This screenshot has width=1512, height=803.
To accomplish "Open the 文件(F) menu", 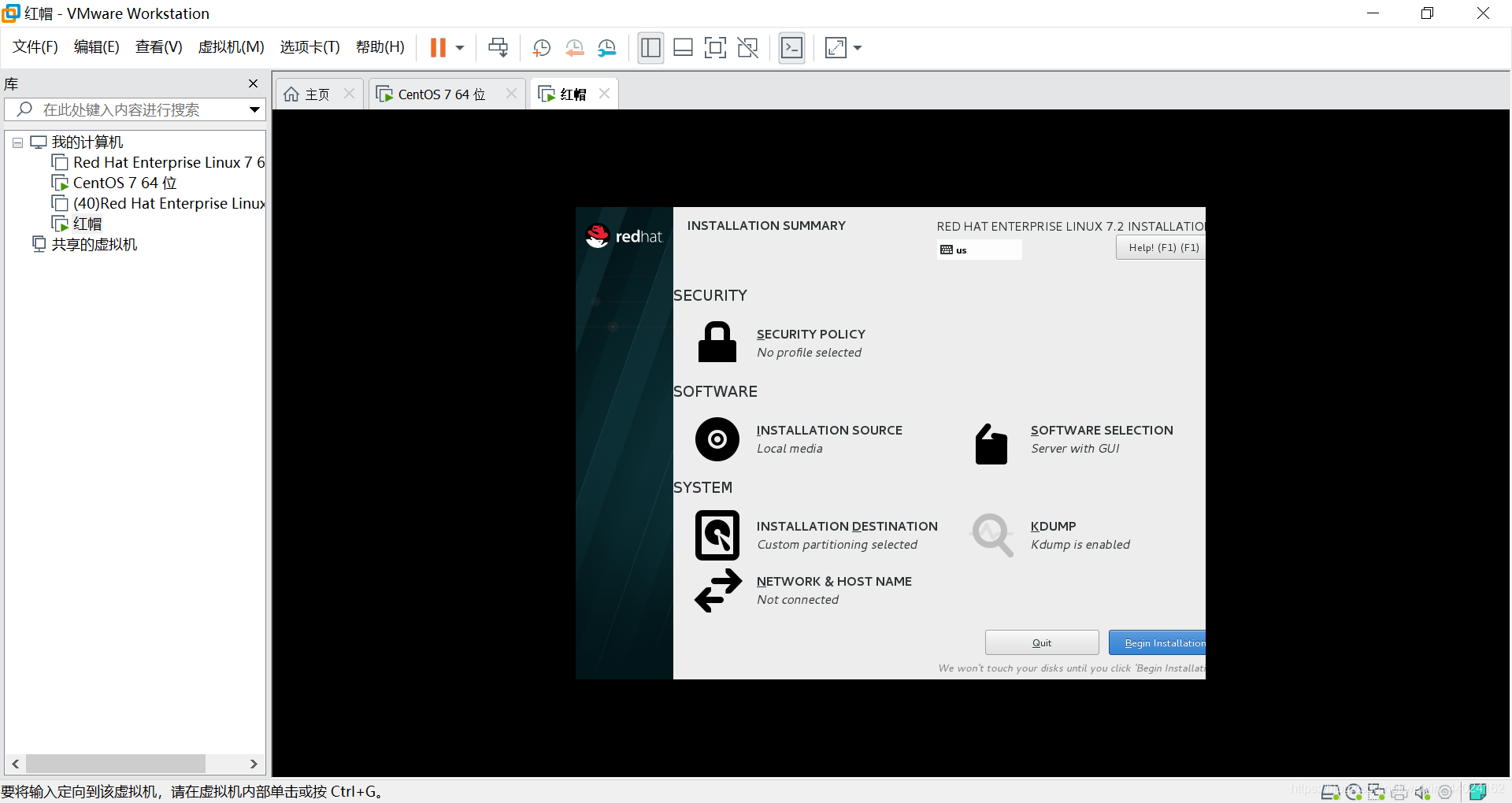I will [35, 47].
